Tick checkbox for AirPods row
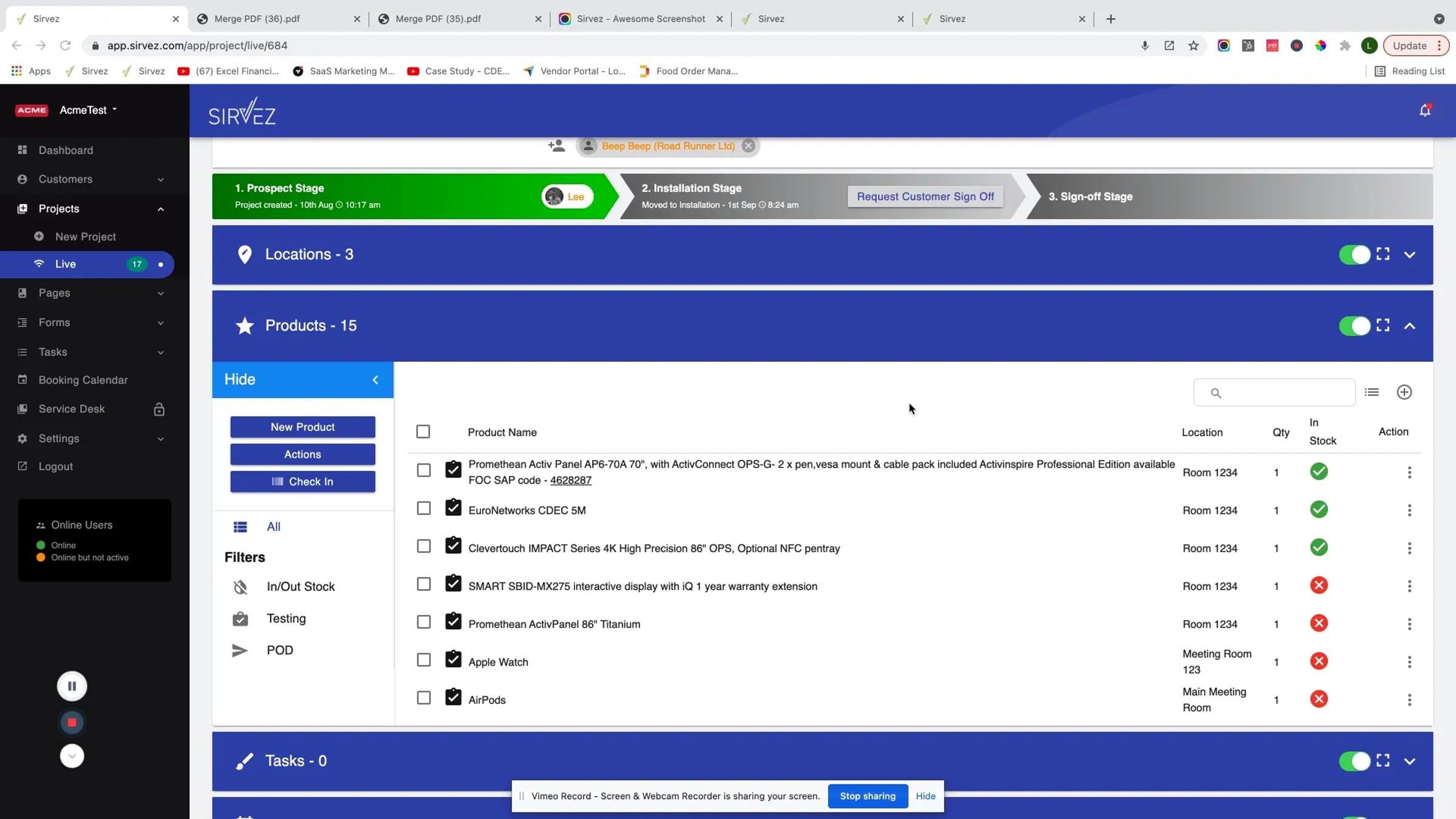 pos(423,698)
